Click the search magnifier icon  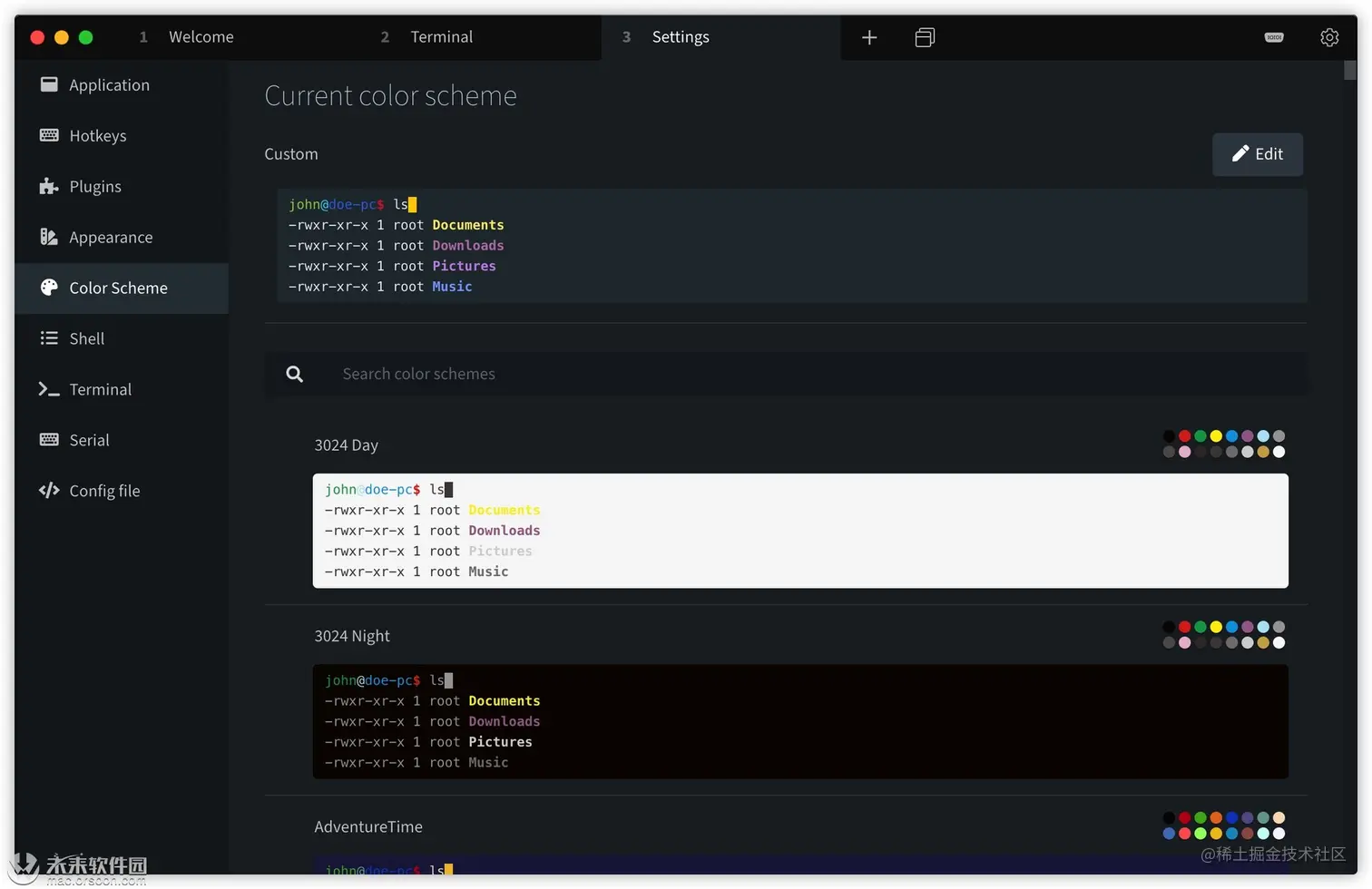click(295, 374)
